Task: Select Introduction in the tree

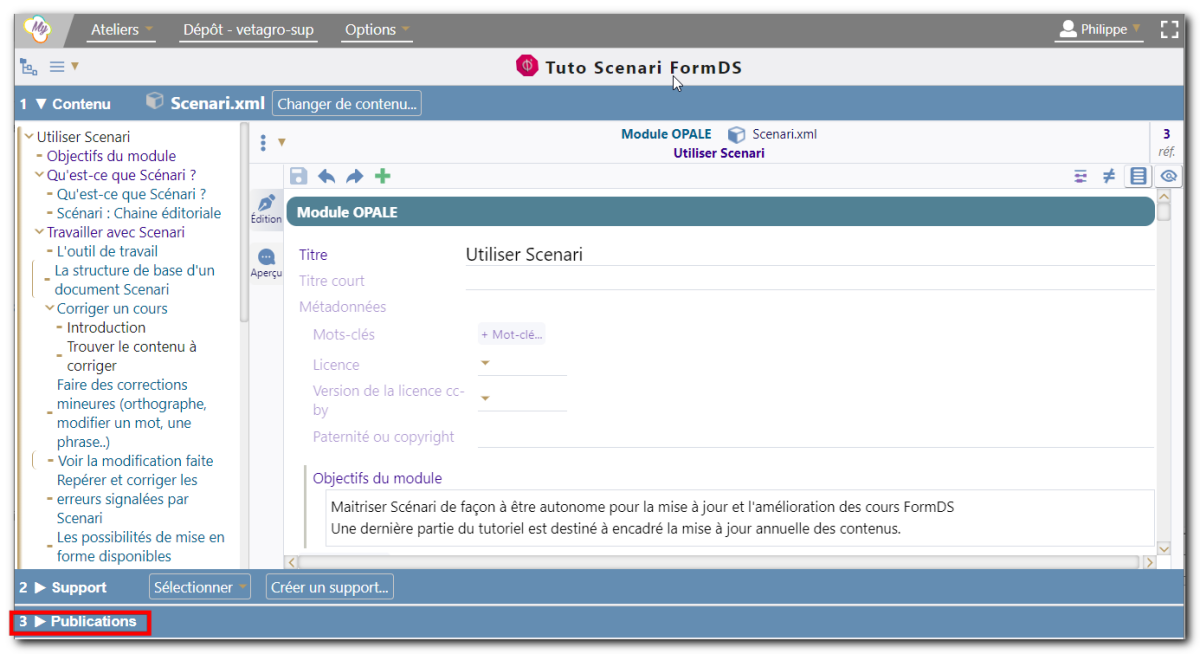Action: (x=106, y=327)
